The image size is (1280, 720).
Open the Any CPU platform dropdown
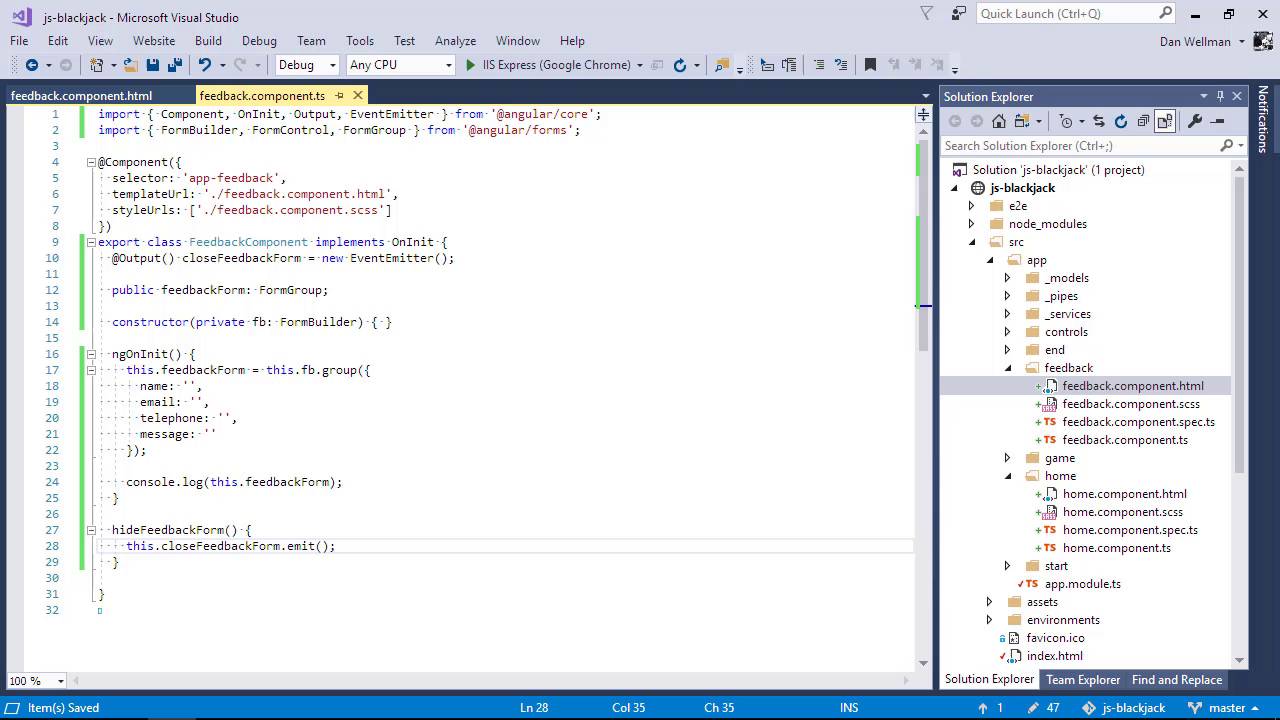click(400, 65)
